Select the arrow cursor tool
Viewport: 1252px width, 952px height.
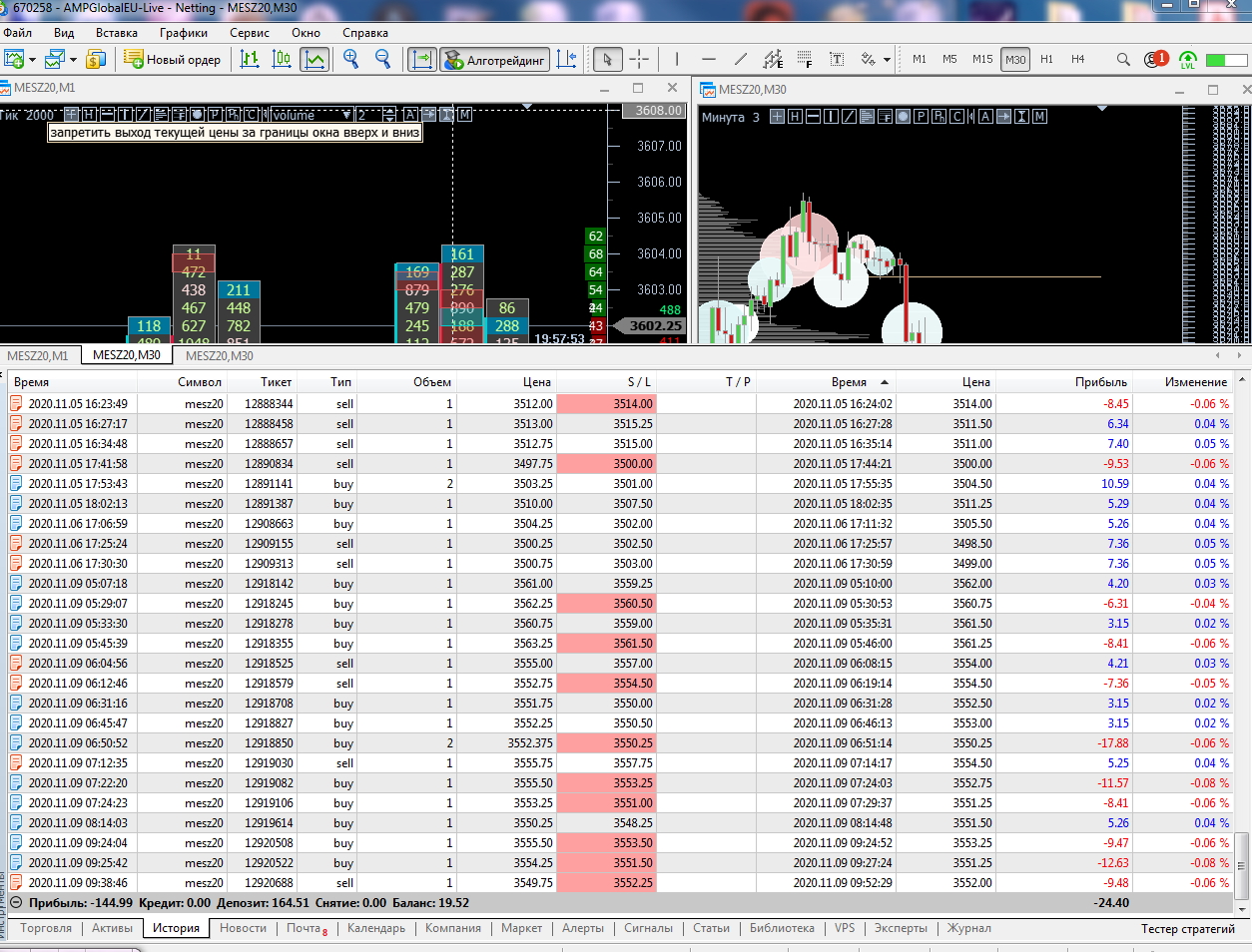tap(607, 60)
